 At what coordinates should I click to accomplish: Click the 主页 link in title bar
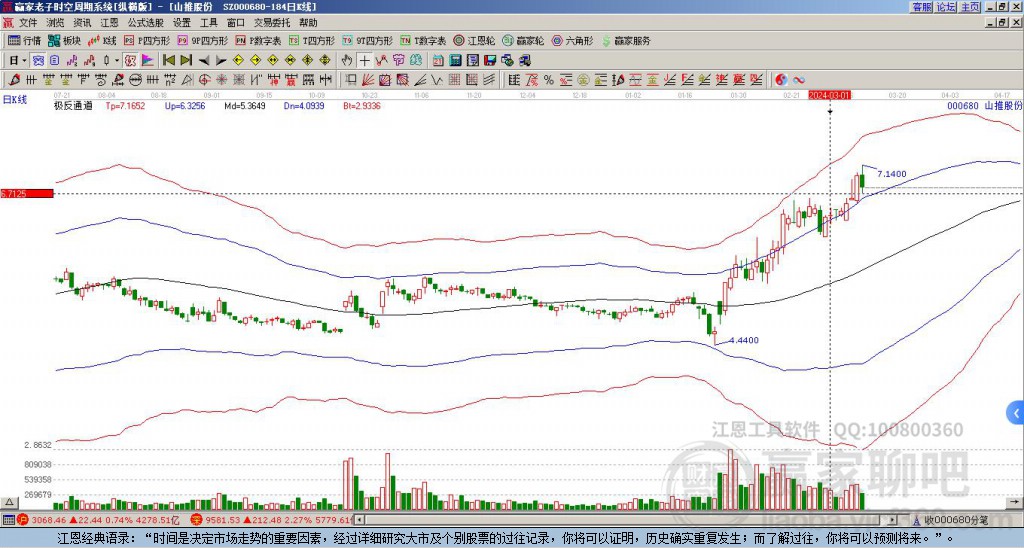(x=970, y=7)
